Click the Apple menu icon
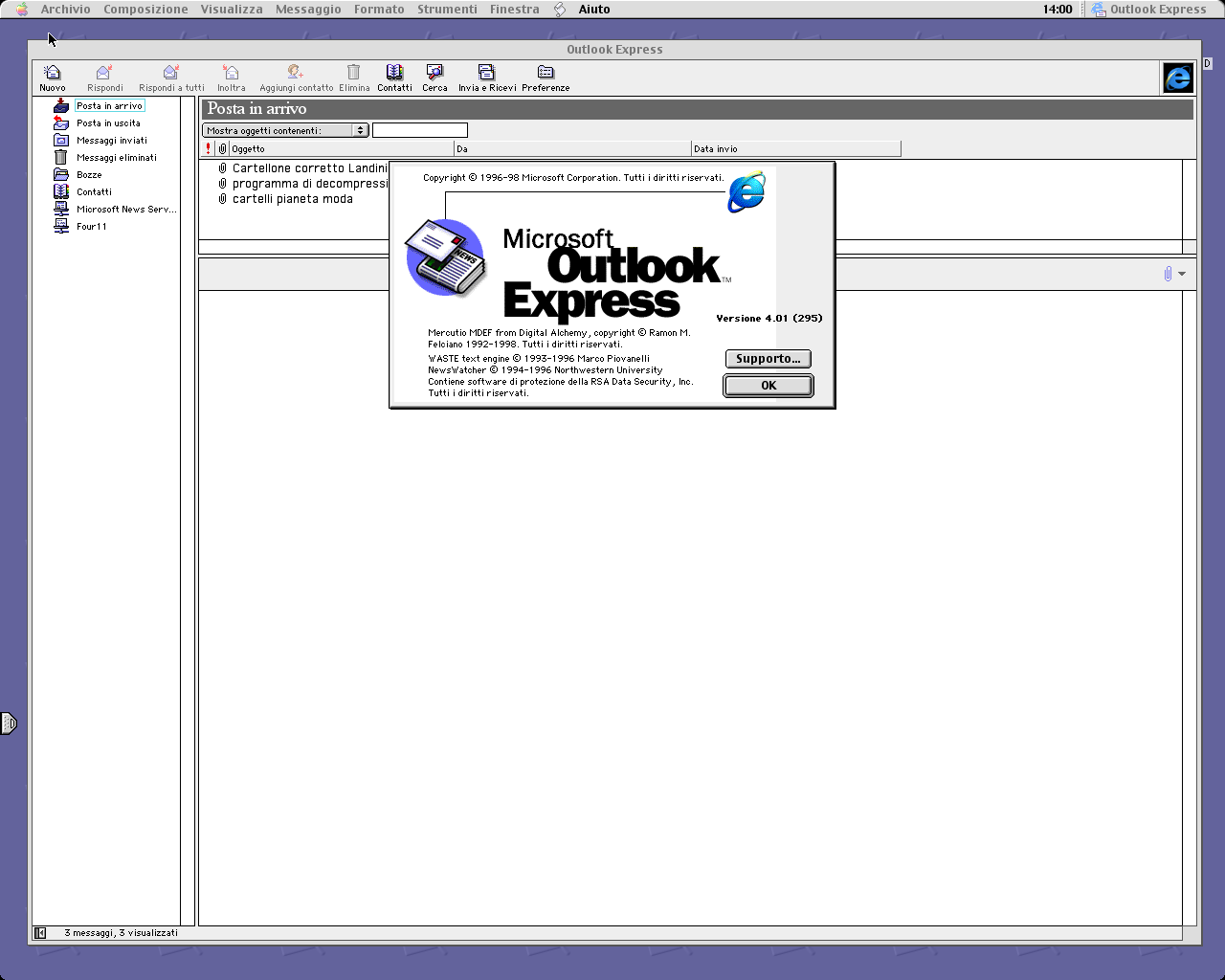Viewport: 1225px width, 980px height. pyautogui.click(x=22, y=10)
